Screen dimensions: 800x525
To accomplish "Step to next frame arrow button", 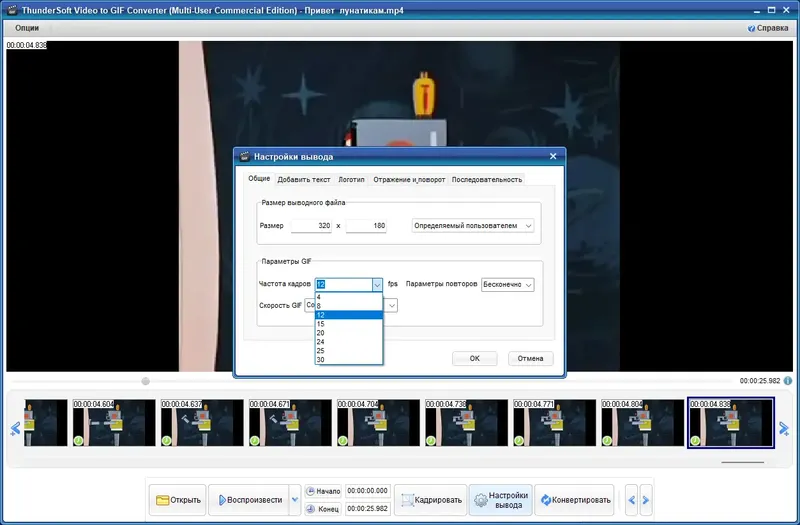I will [646, 500].
